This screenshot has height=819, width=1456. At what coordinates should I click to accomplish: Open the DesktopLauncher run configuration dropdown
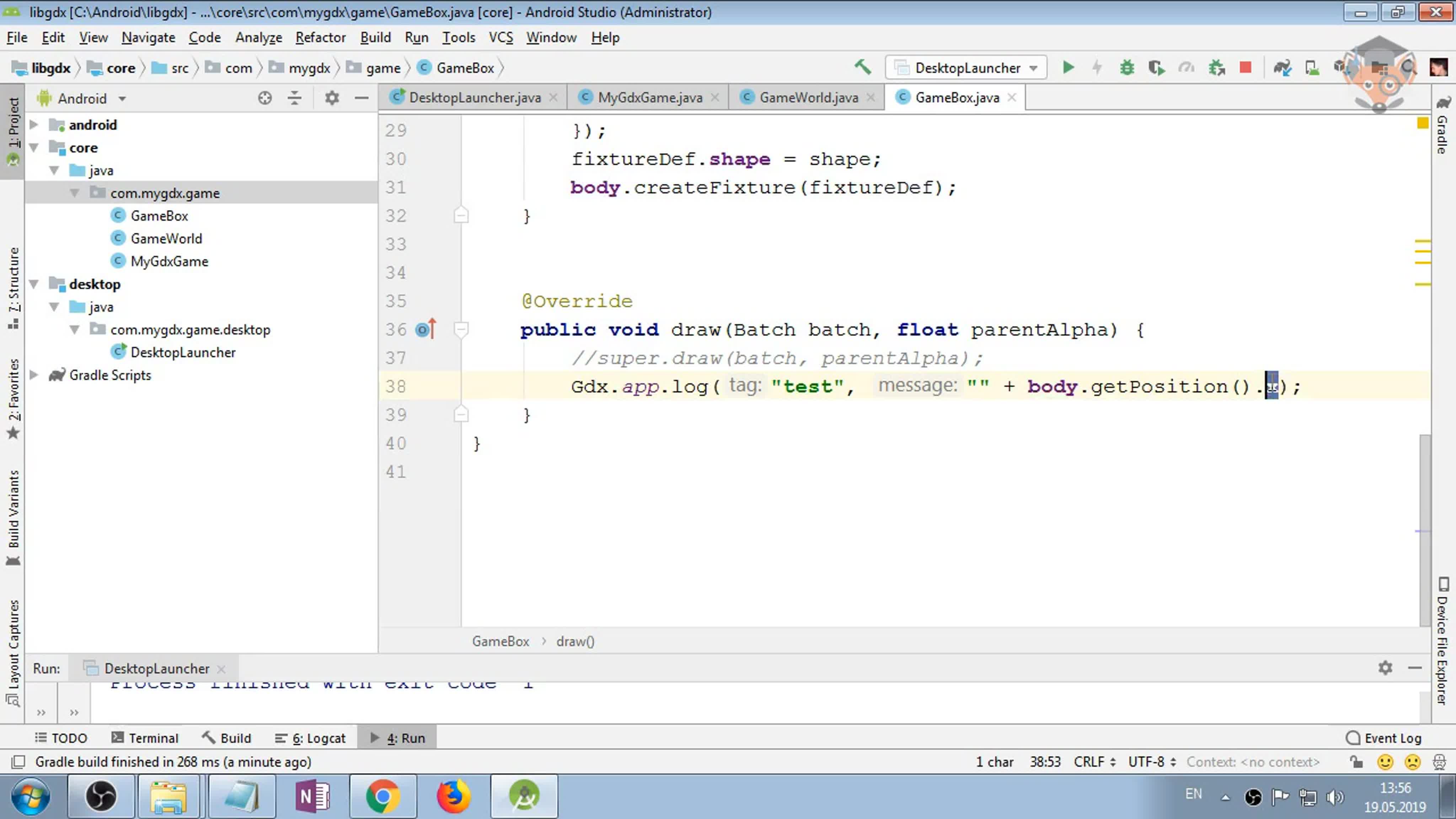coord(967,68)
